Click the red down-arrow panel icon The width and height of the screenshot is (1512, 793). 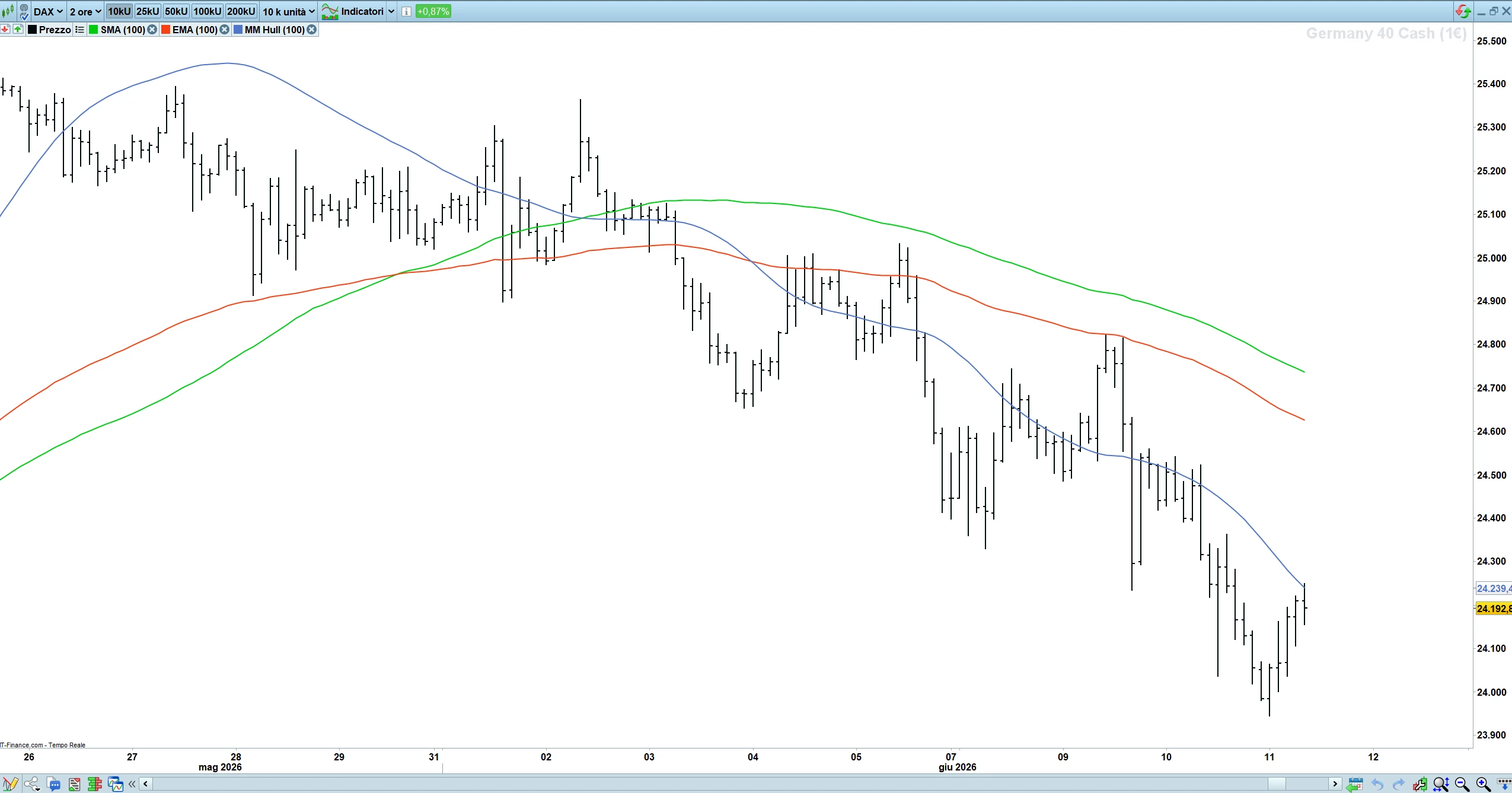5,29
